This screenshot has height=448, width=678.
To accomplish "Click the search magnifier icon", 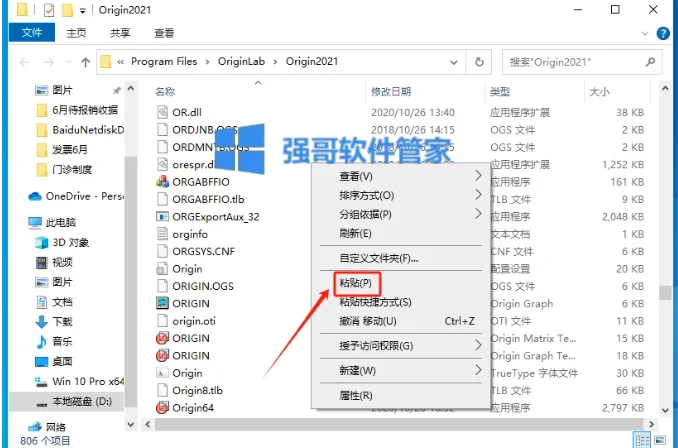I will point(650,62).
